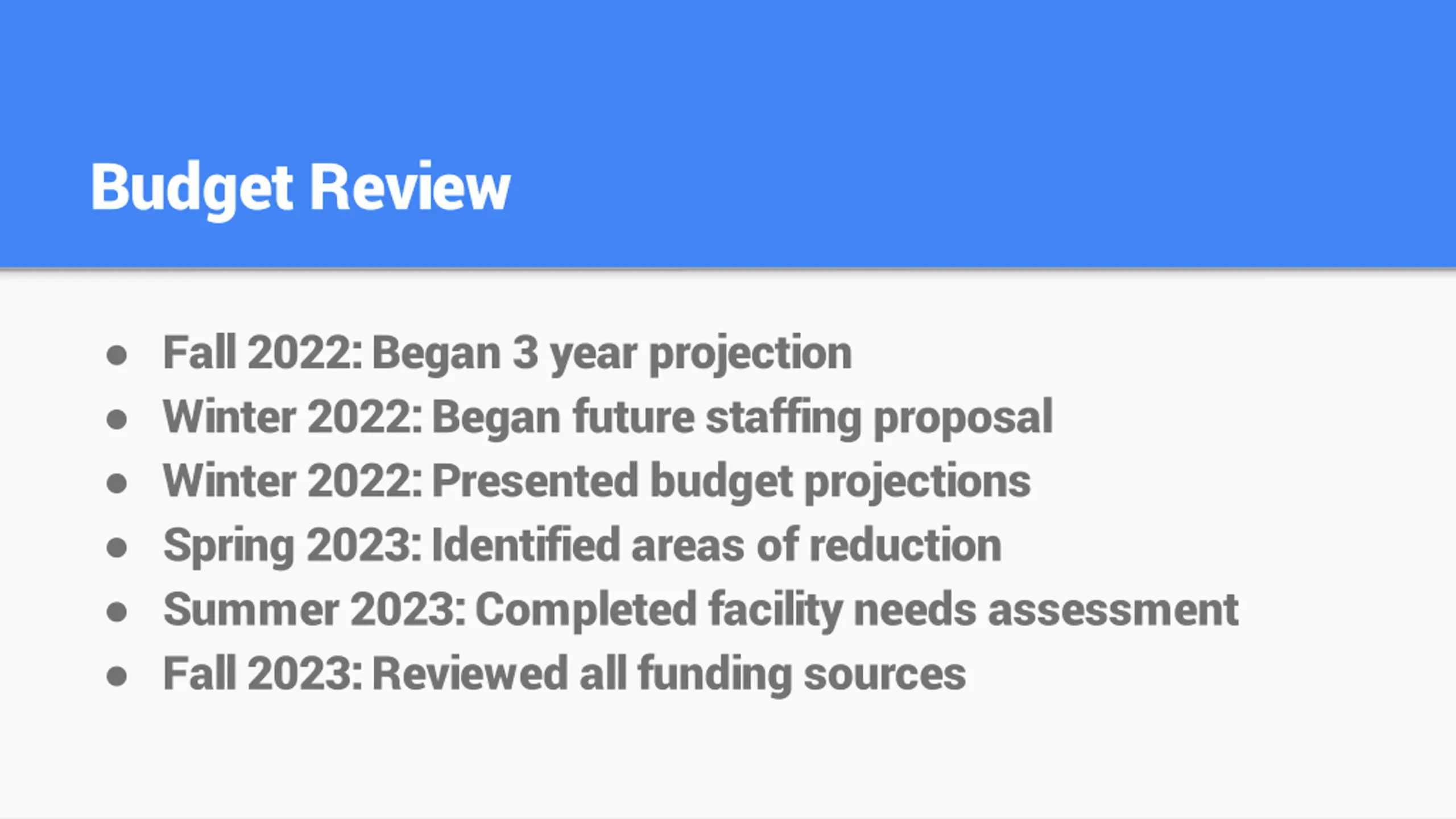Image resolution: width=1456 pixels, height=819 pixels.
Task: Click the bullet dot before "Presented budget projections" line
Action: (117, 484)
